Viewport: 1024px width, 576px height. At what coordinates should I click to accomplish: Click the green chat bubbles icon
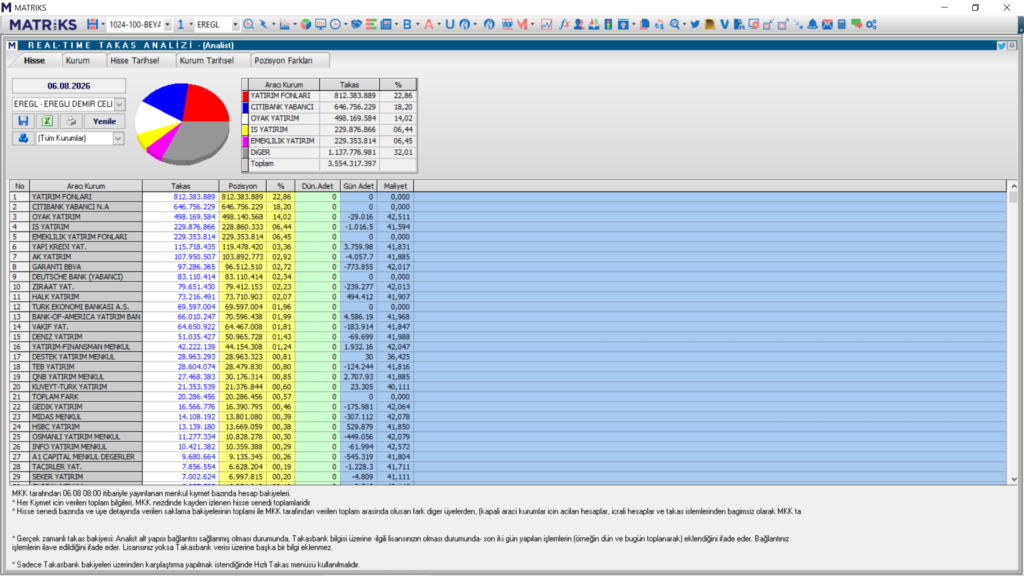[856, 24]
